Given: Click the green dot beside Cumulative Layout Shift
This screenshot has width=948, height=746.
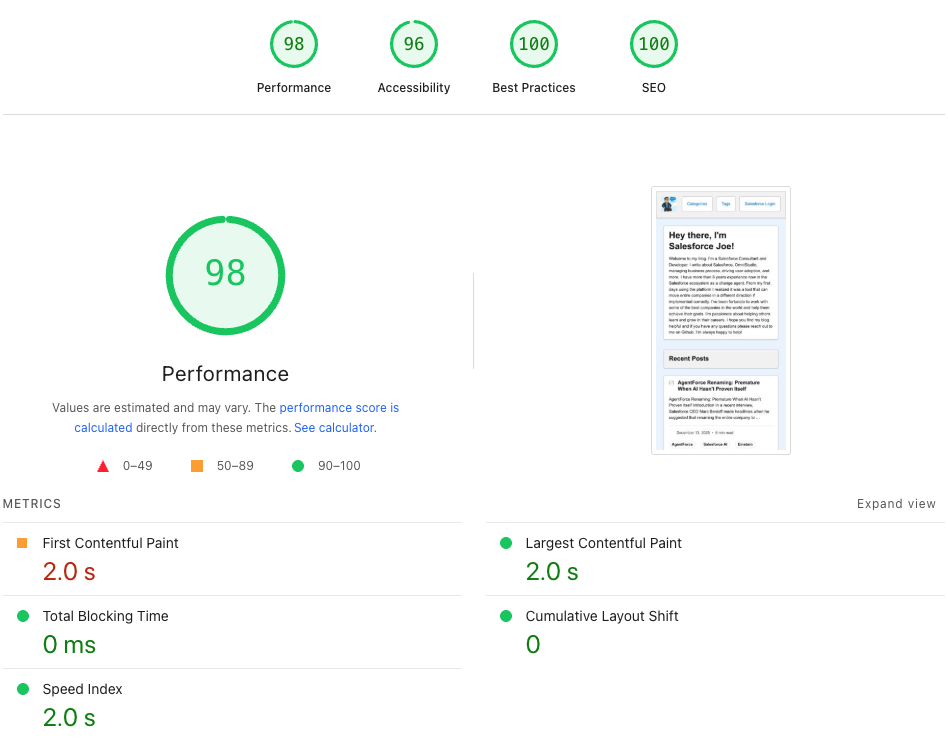Looking at the screenshot, I should [507, 616].
